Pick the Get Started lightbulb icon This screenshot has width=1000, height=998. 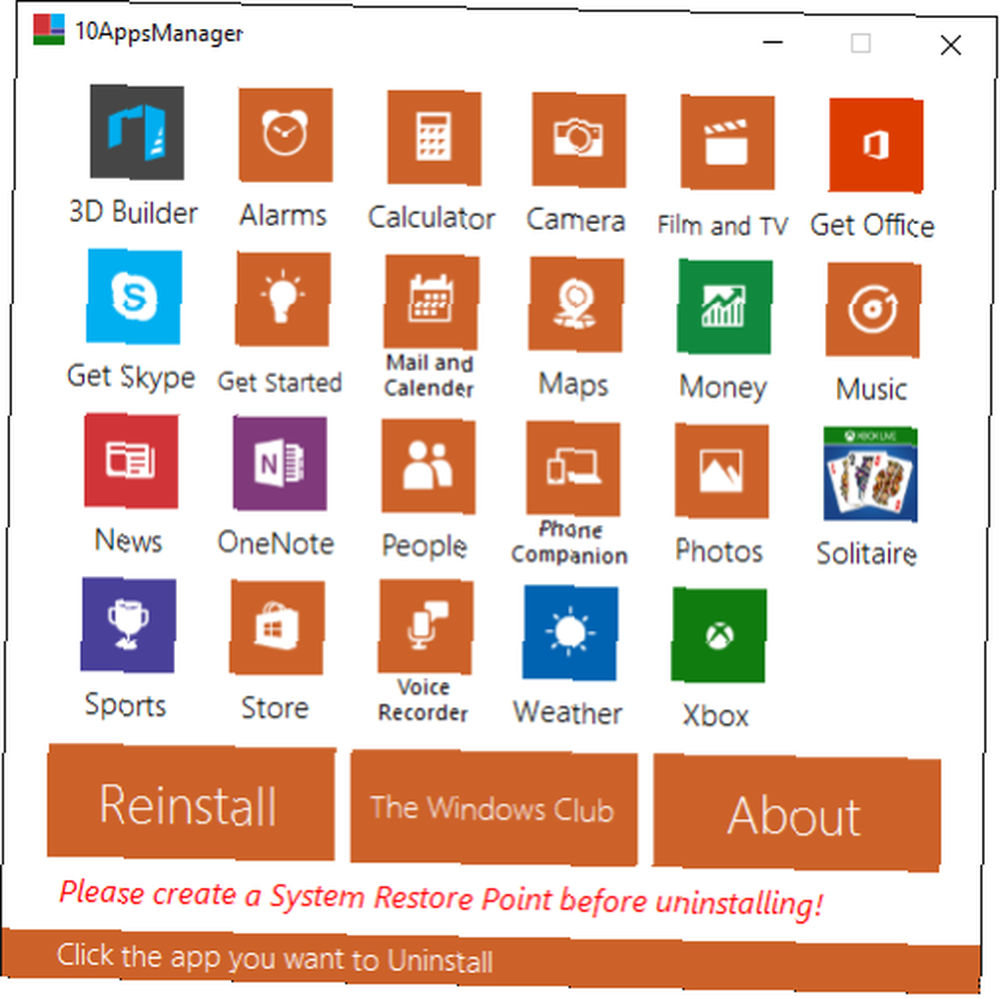(x=283, y=299)
